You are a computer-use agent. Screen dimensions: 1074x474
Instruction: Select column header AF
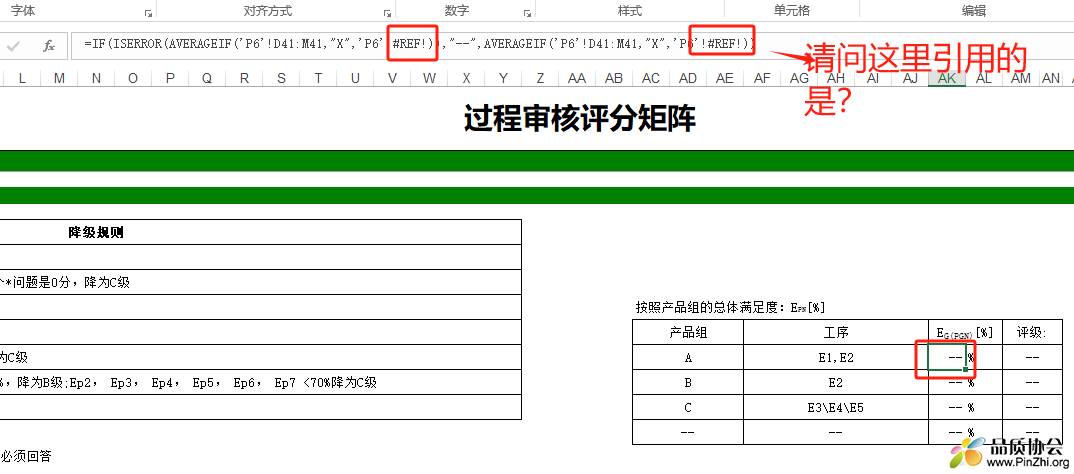pyautogui.click(x=762, y=78)
